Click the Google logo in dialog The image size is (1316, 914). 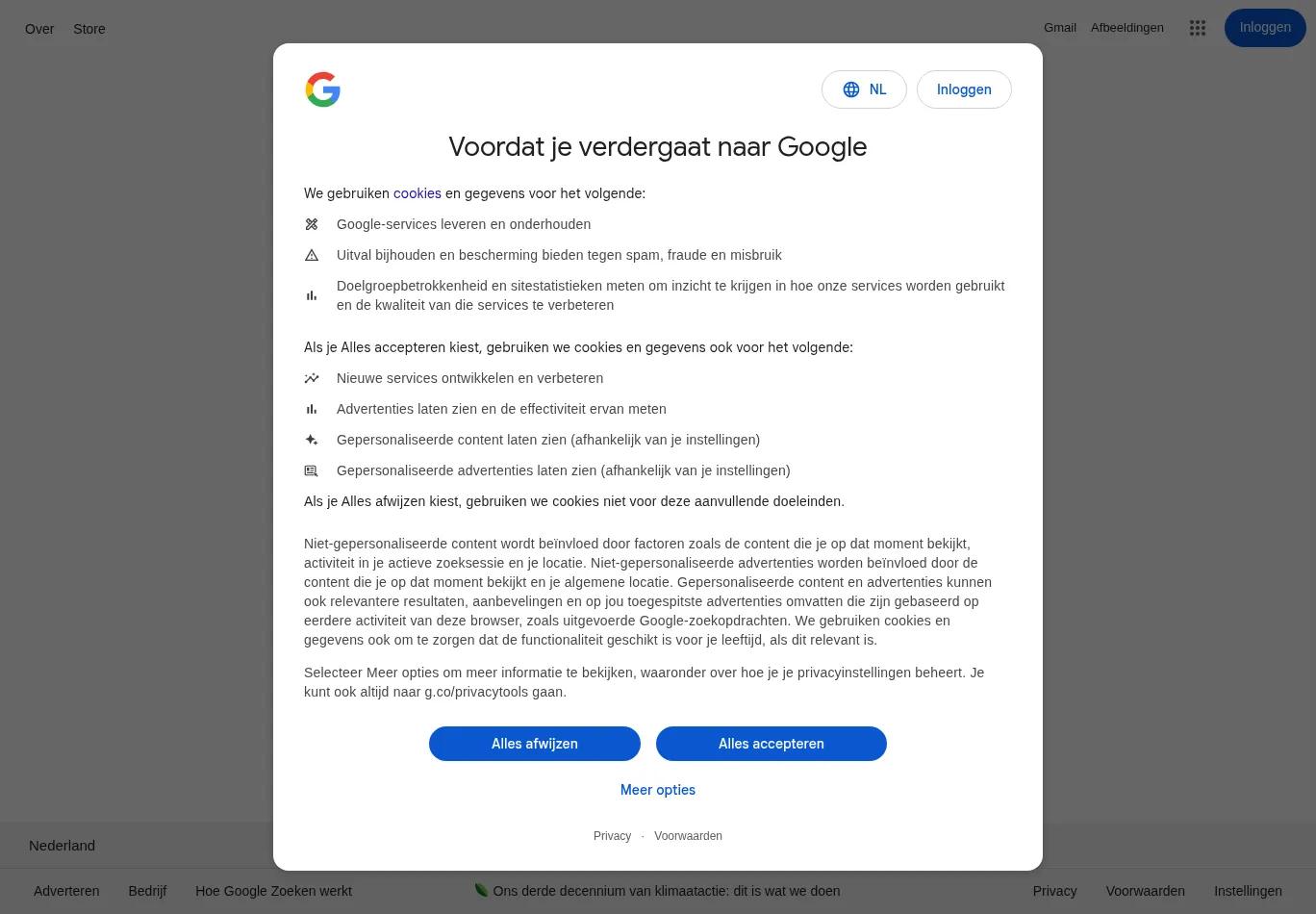coord(323,89)
